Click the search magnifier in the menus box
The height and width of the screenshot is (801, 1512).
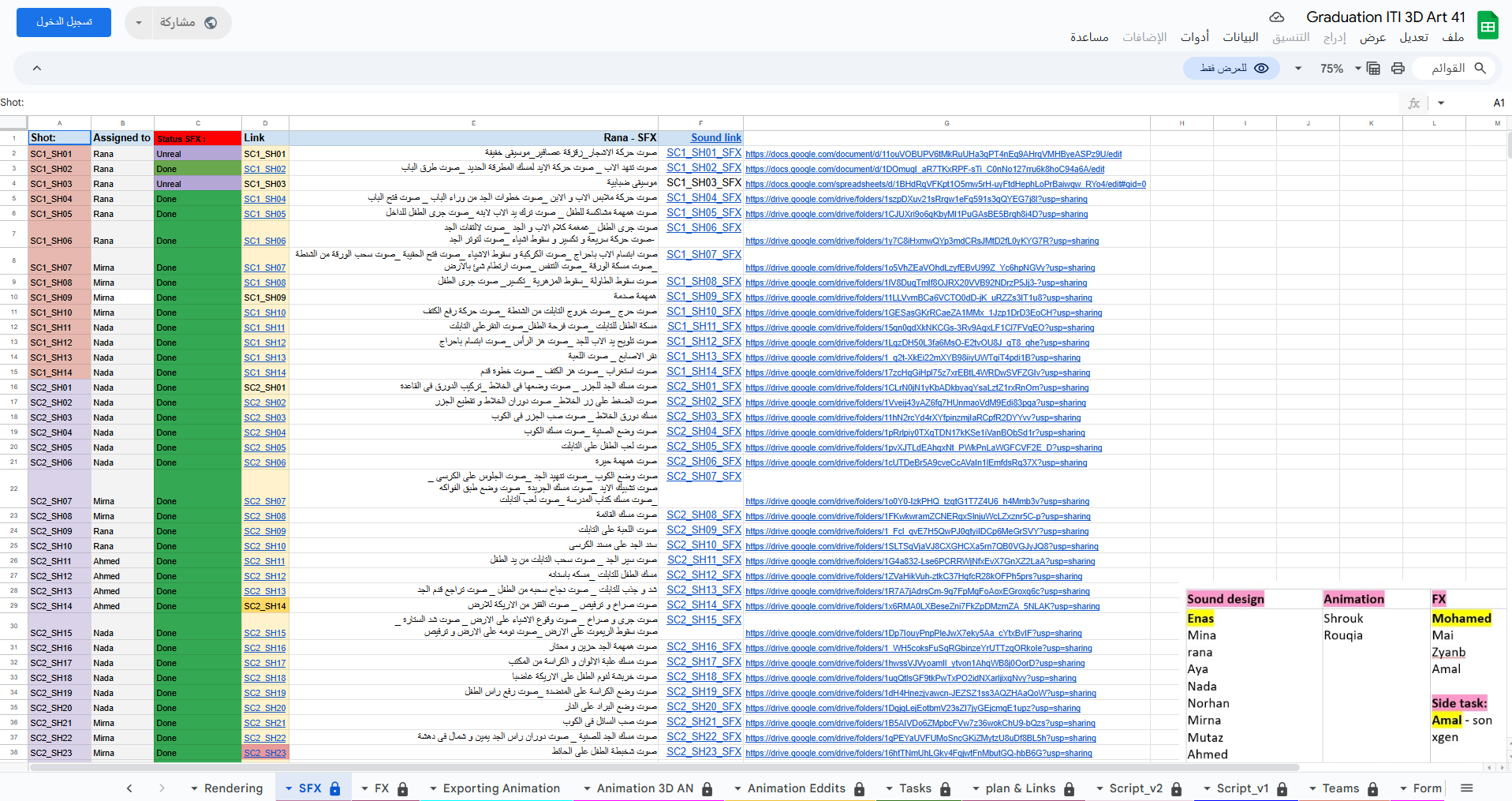click(x=1480, y=69)
